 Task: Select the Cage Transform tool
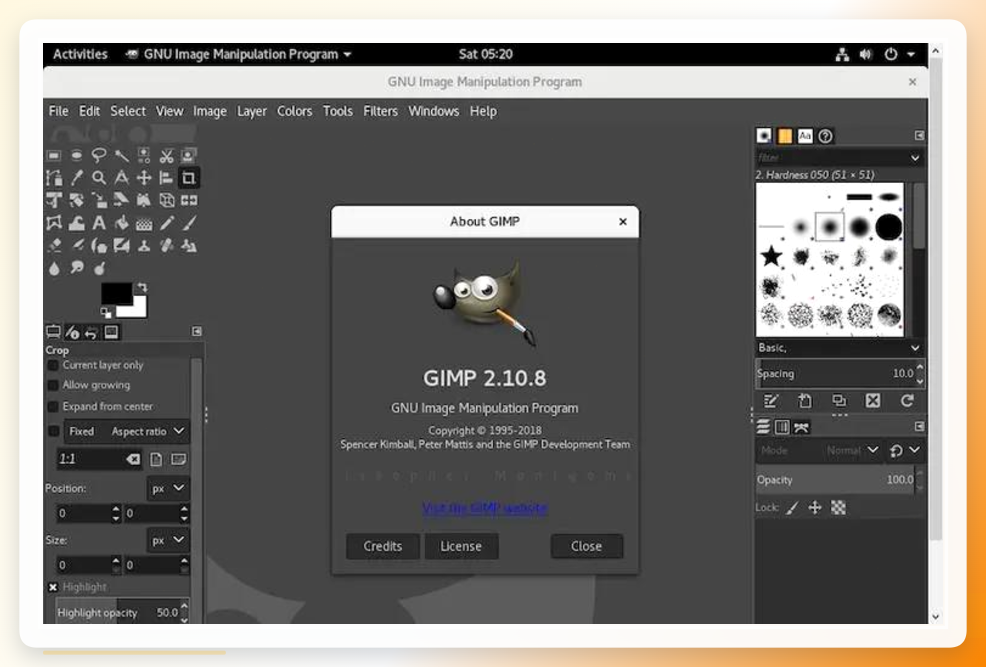point(54,223)
